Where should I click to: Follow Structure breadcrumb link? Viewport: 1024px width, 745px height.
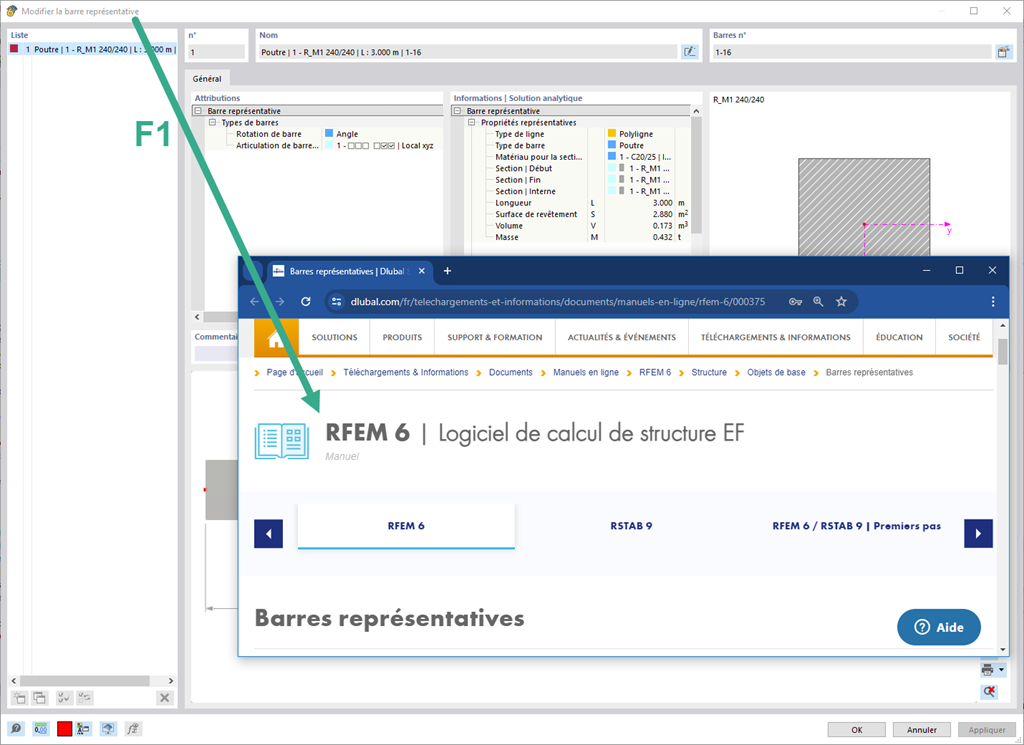click(x=709, y=372)
